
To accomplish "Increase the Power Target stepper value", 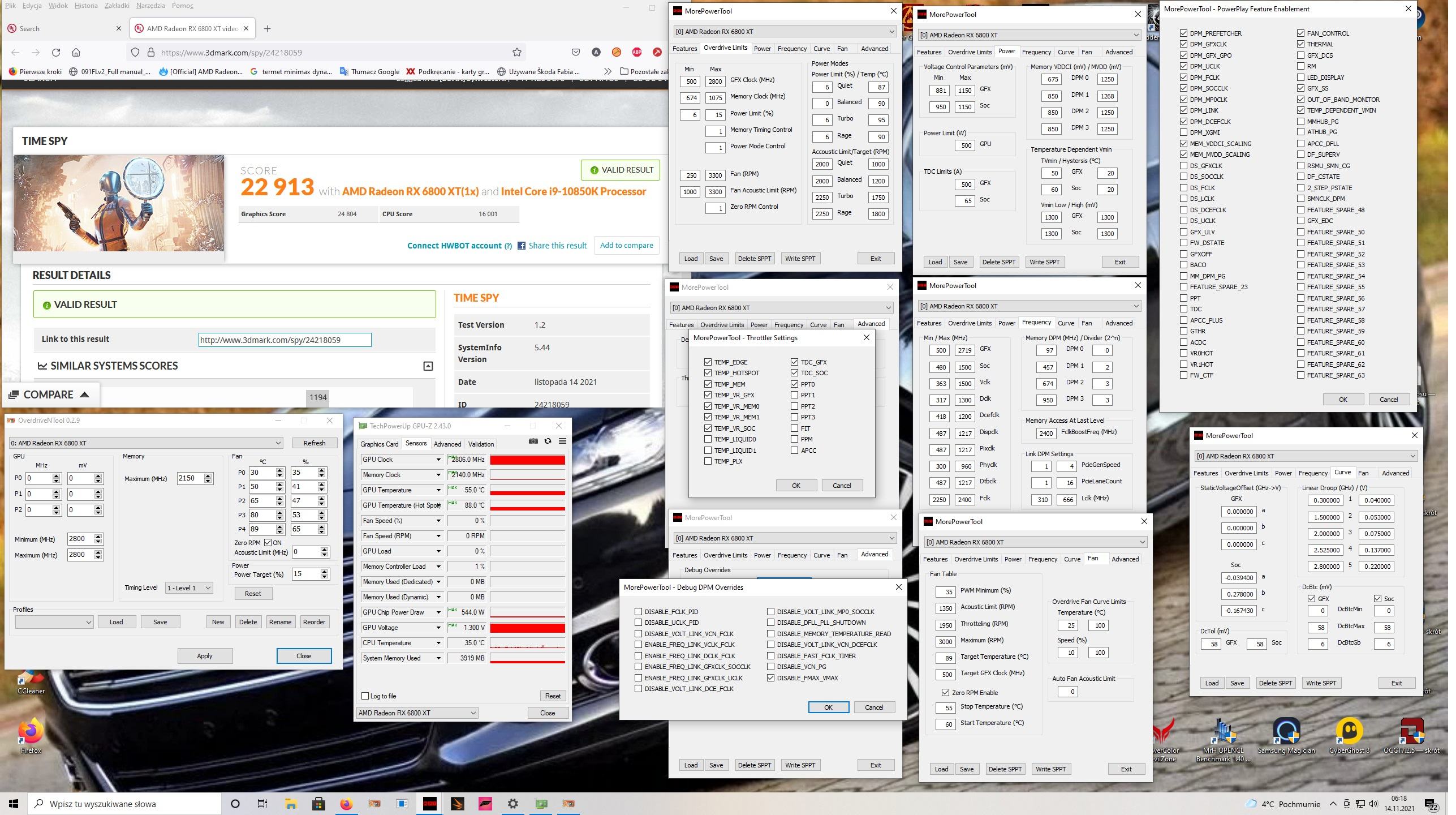I will 325,572.
